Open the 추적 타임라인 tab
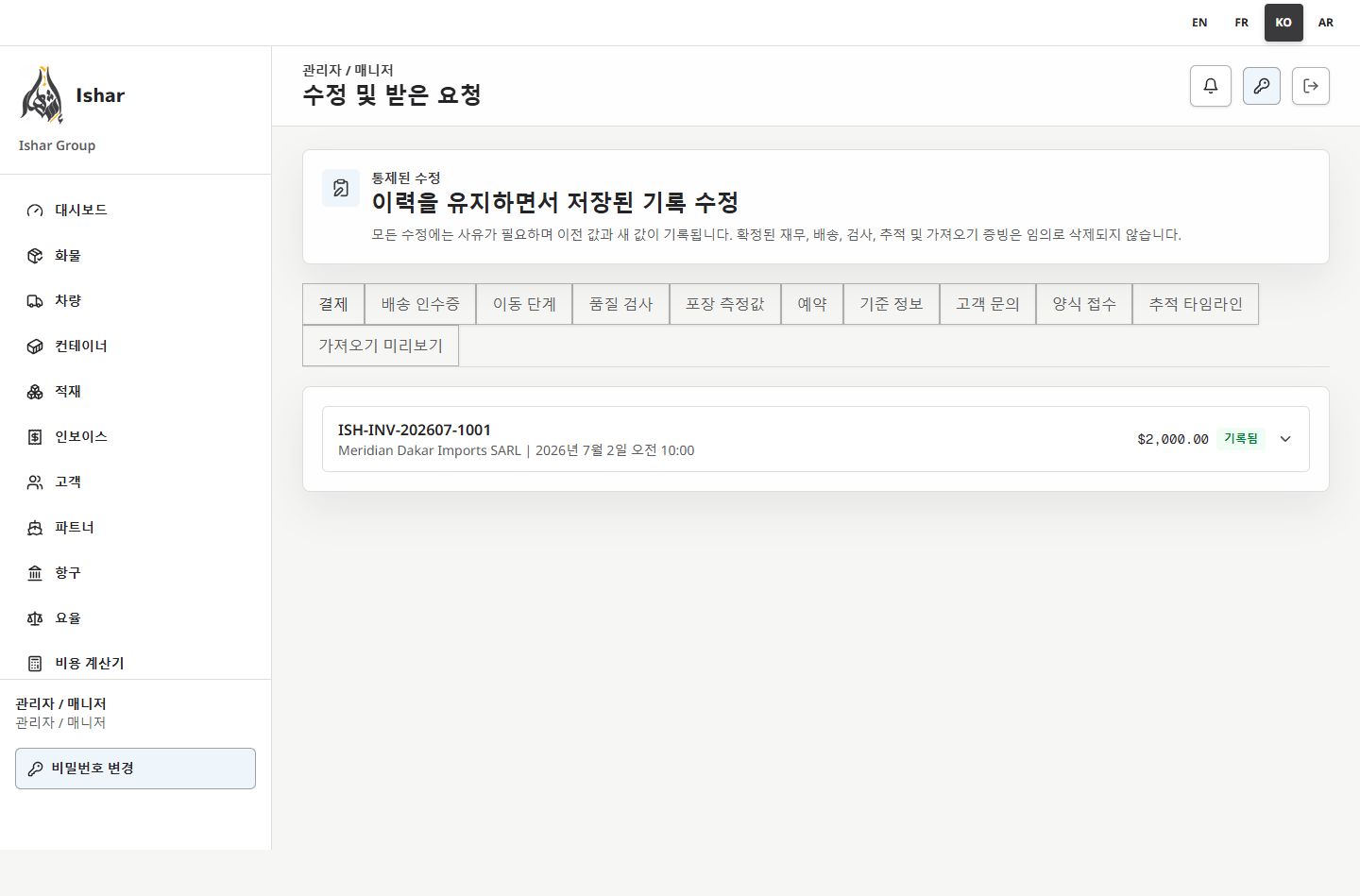This screenshot has height=896, width=1360. pos(1196,304)
